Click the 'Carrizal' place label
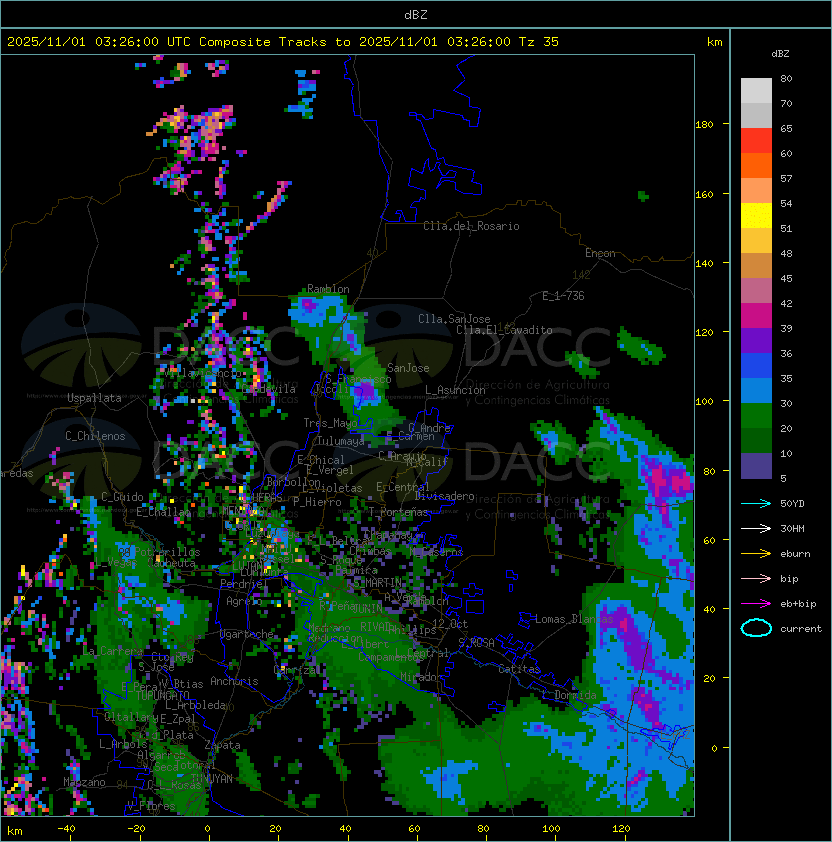 tap(297, 670)
